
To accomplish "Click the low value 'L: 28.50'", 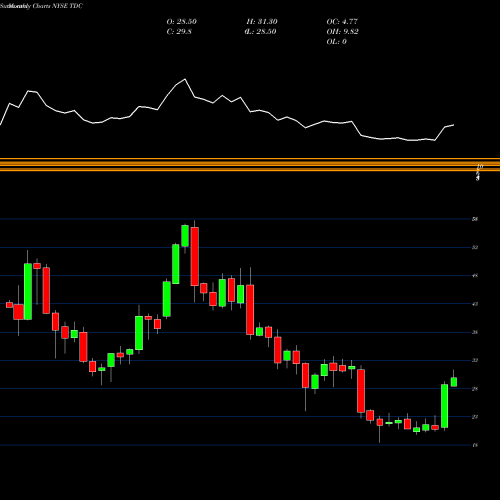I will 260,32.
